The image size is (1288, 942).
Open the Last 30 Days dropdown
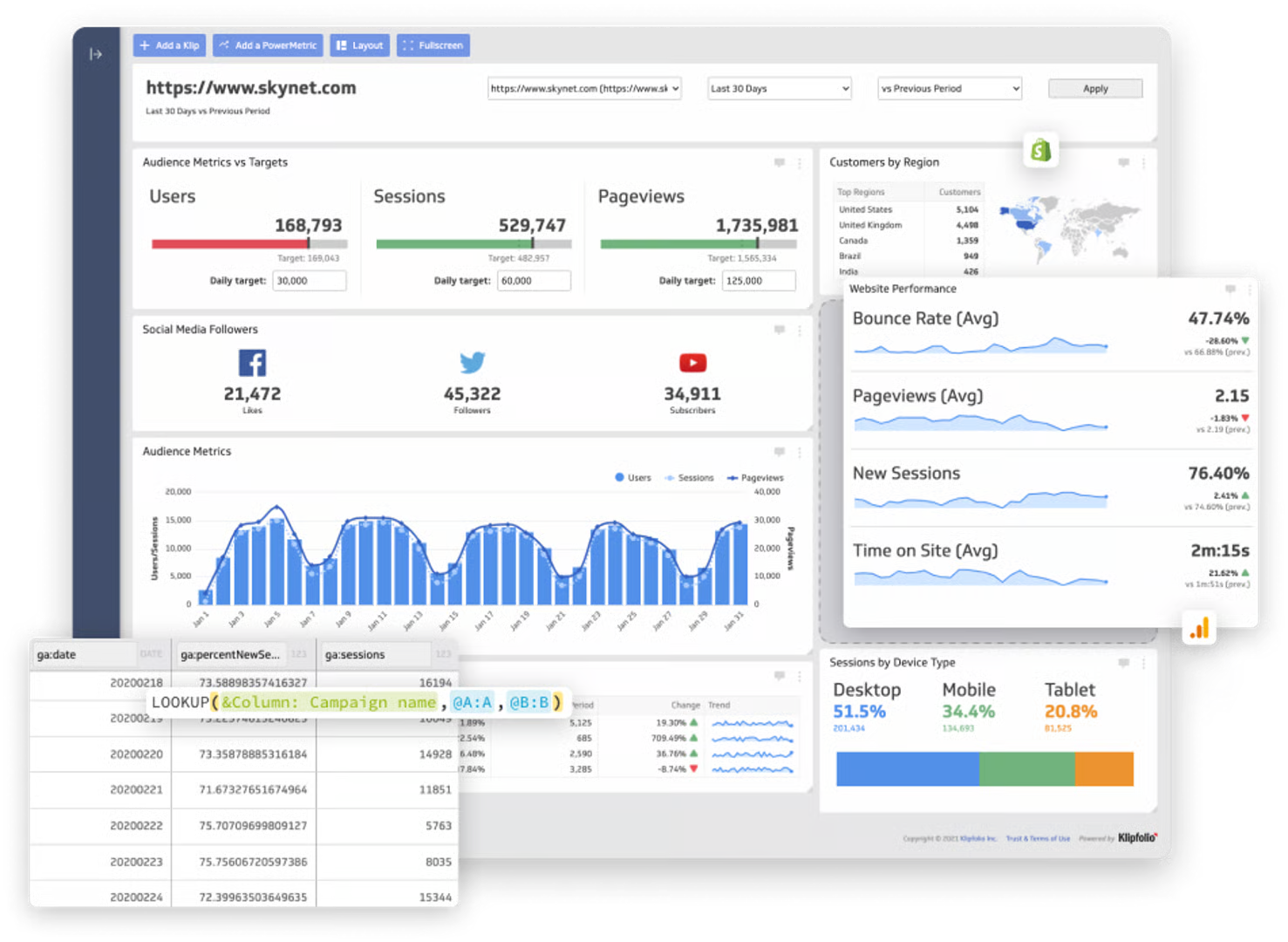tap(779, 88)
